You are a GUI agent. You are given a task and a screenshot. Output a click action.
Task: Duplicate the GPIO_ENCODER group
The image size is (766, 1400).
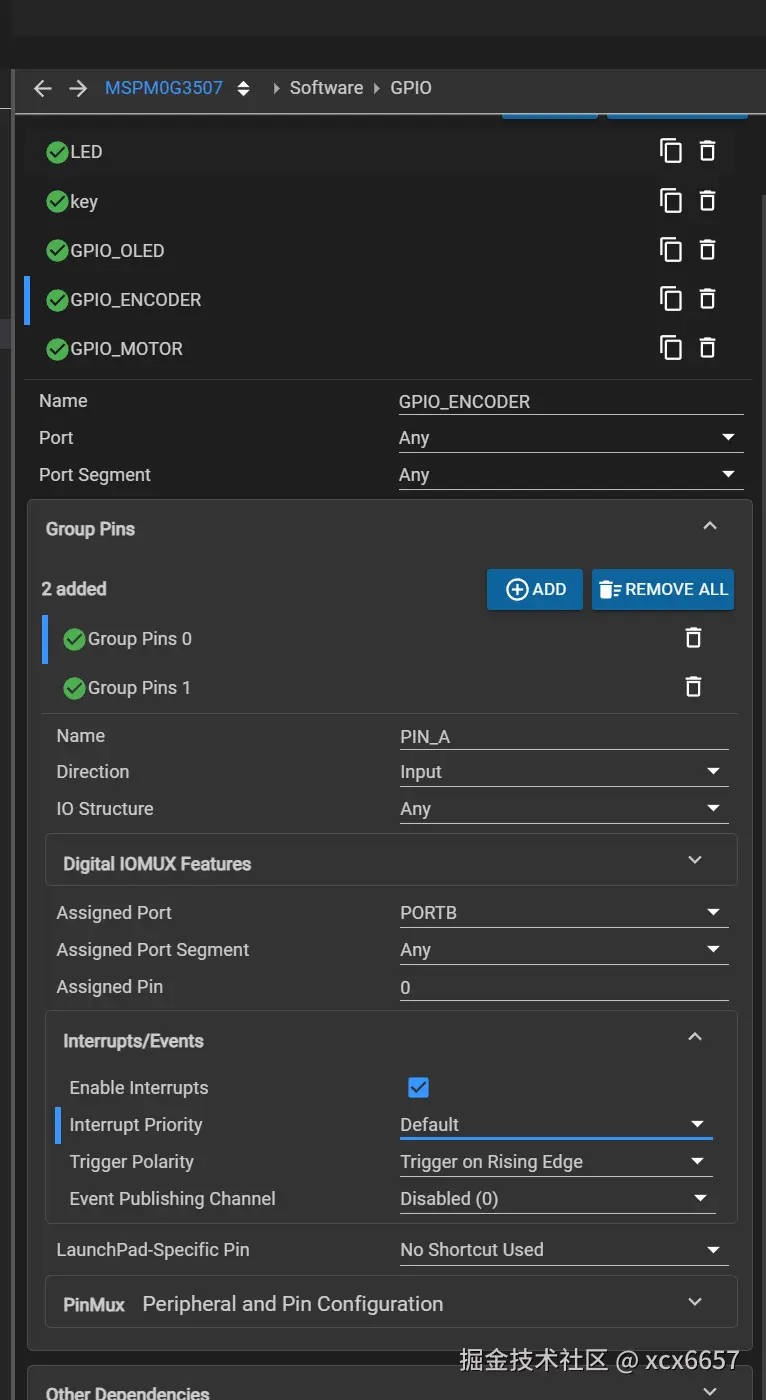671,298
